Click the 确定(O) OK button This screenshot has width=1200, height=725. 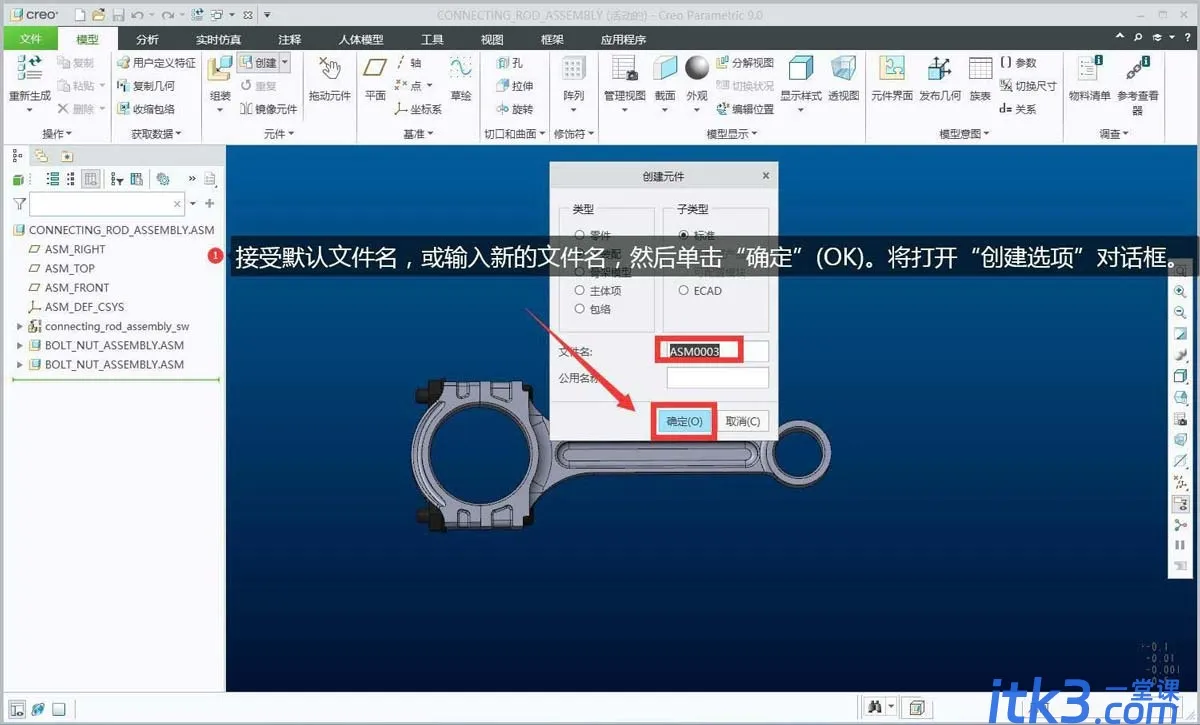[685, 421]
